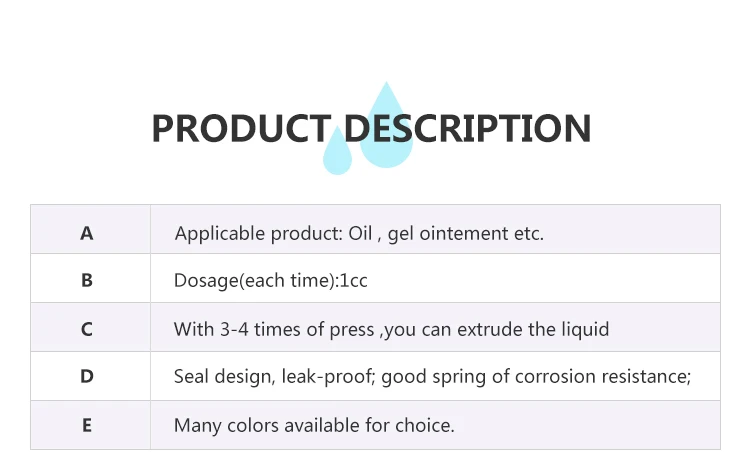This screenshot has width=750, height=475.
Task: Click the small blue water drop icon
Action: [x=337, y=150]
